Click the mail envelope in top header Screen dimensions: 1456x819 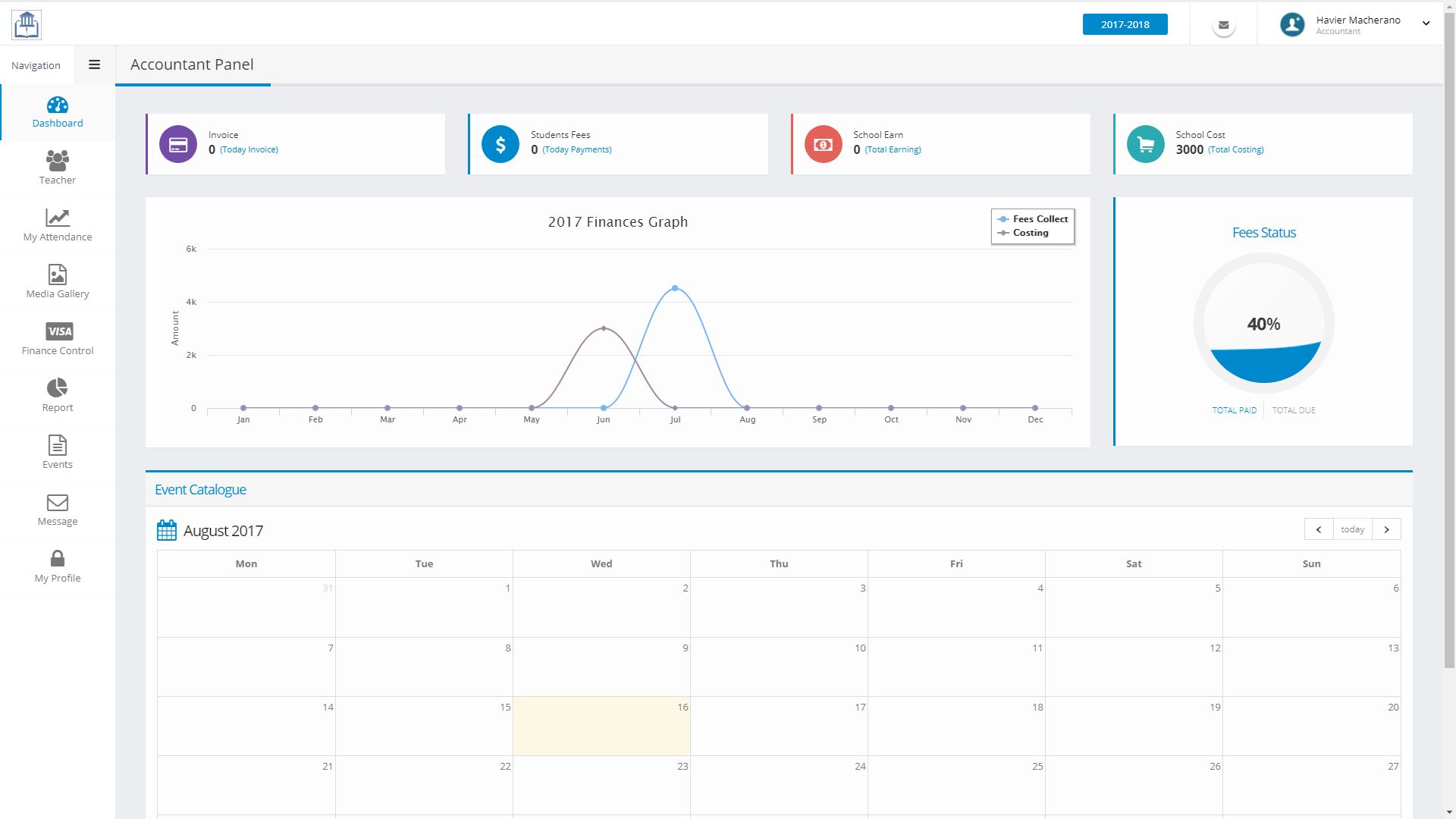click(1223, 25)
